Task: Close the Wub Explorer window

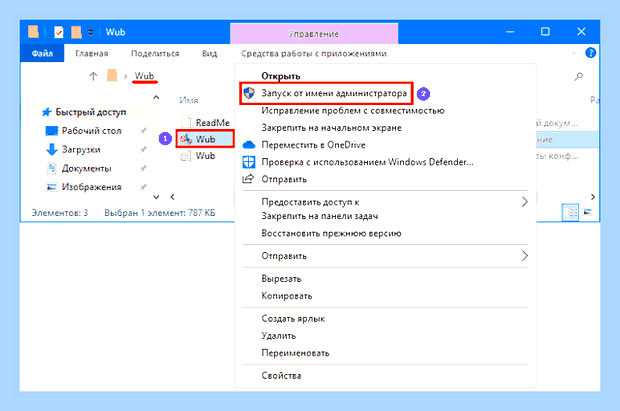Action: (x=581, y=32)
